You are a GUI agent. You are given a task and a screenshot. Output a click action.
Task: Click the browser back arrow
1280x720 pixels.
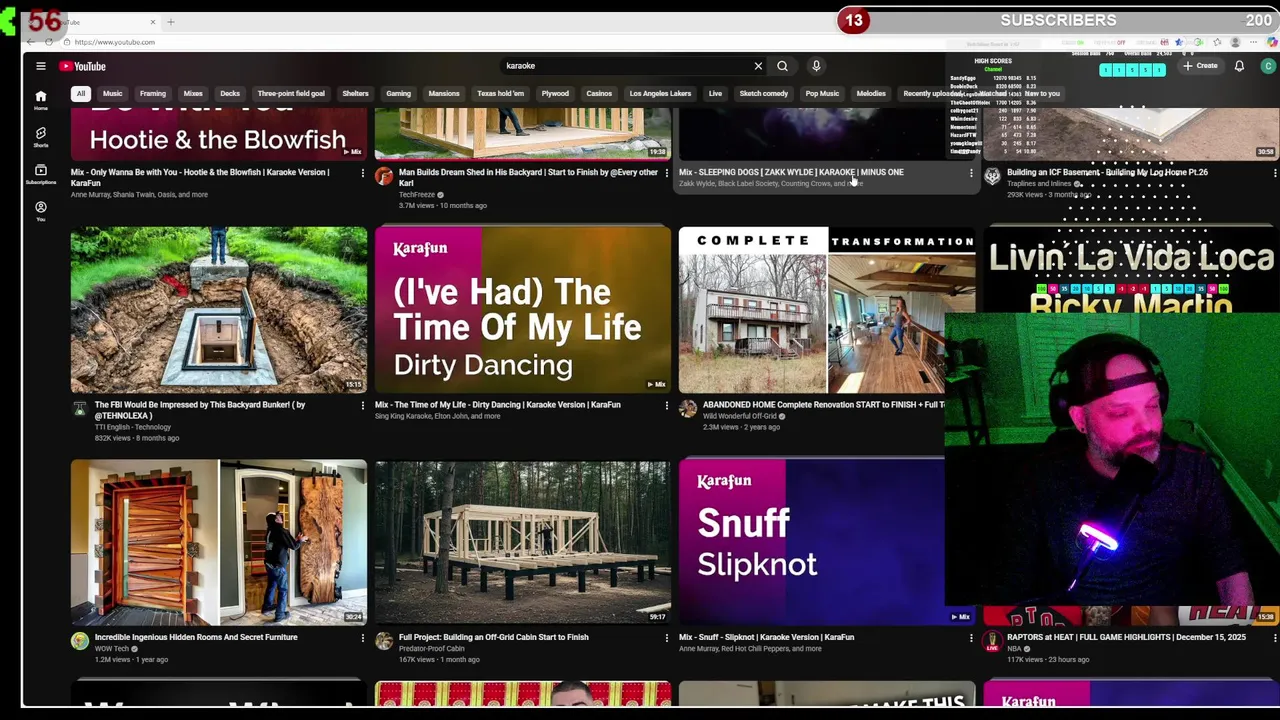coord(31,42)
